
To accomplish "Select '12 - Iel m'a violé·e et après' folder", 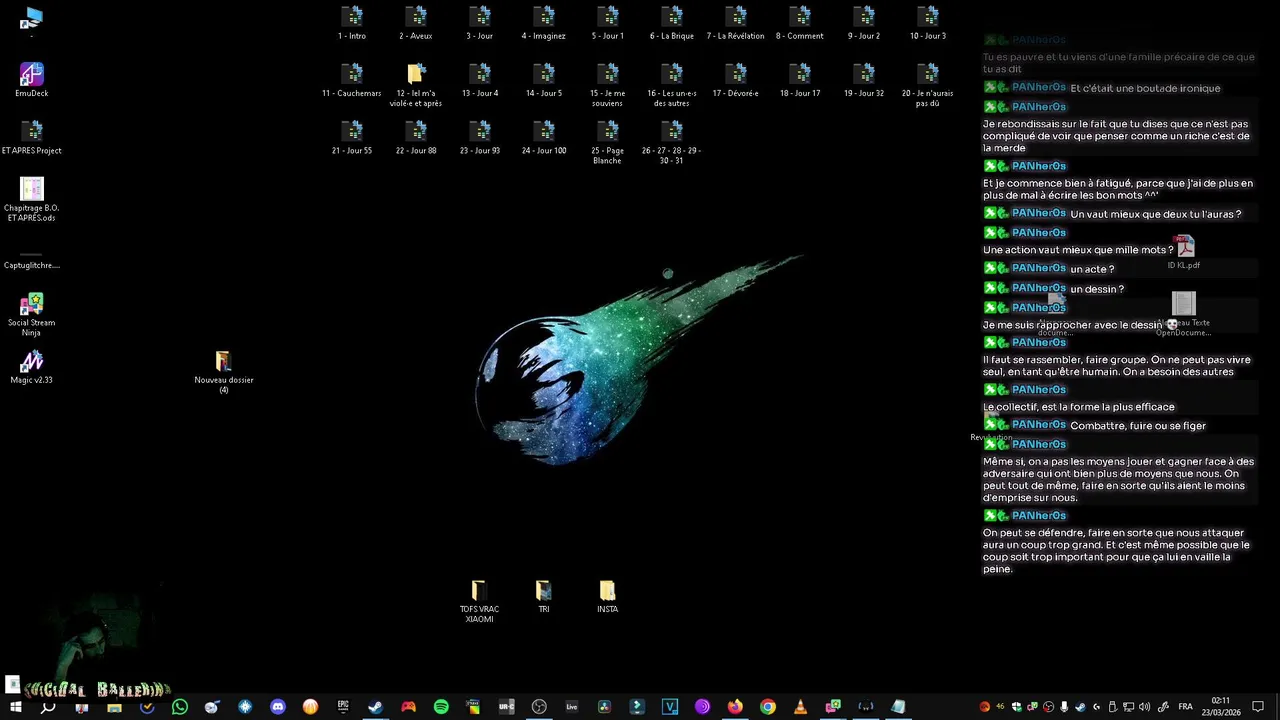I will pyautogui.click(x=416, y=85).
